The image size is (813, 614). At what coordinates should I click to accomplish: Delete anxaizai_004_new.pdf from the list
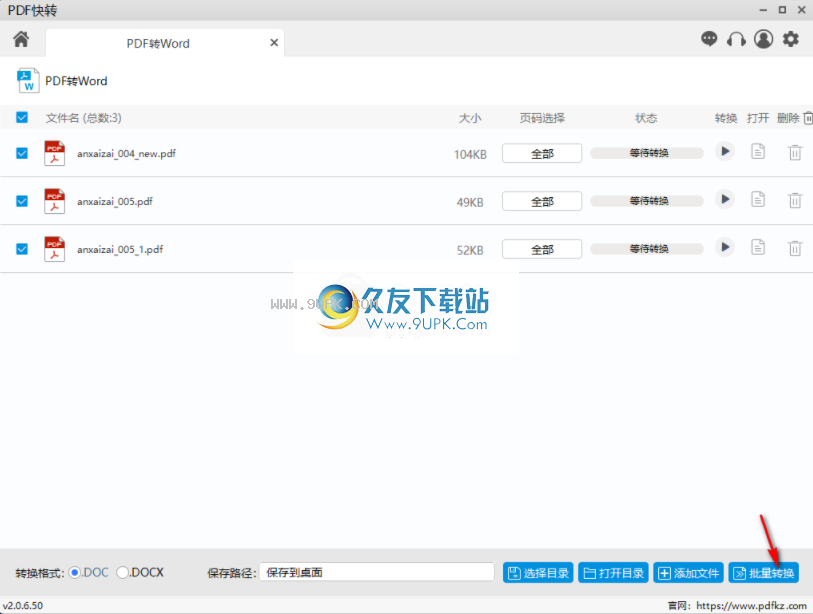click(x=795, y=152)
